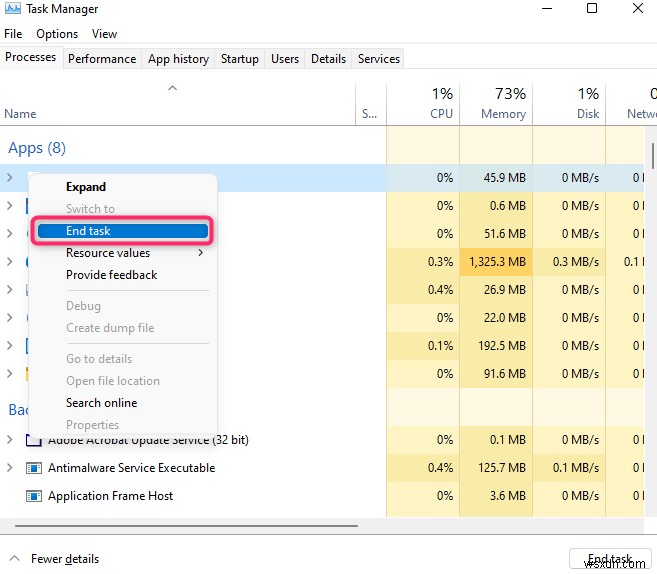Sort by the Network column header
The image size is (657, 574).
coord(631,105)
